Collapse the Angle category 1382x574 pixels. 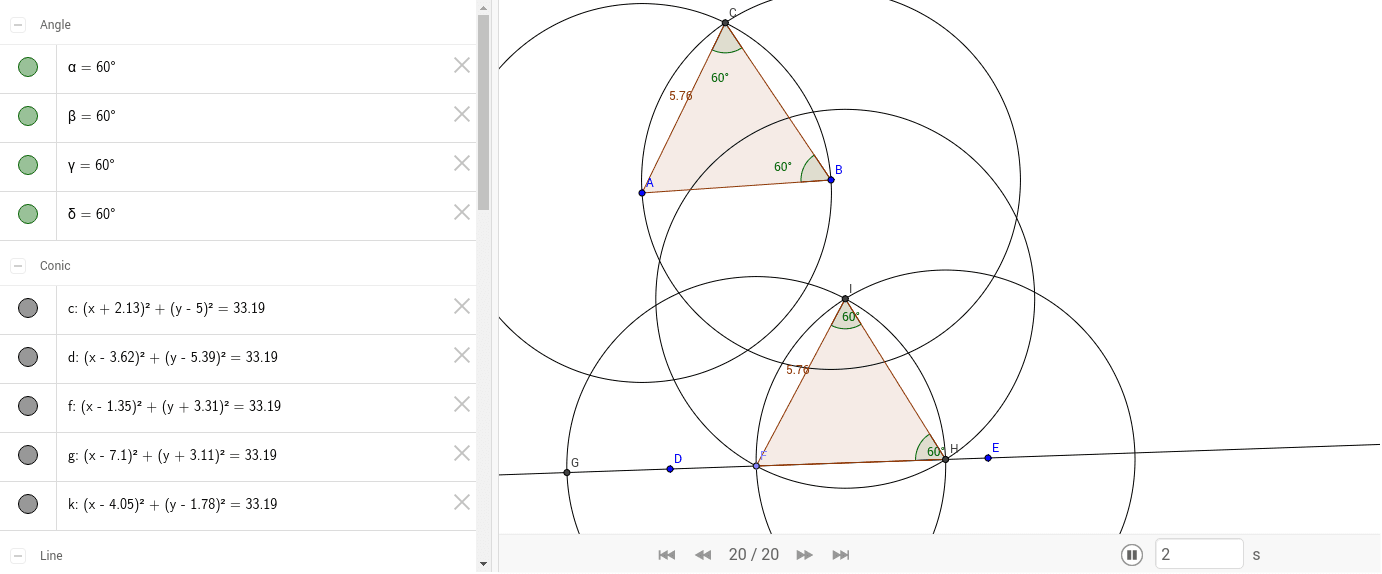[18, 24]
